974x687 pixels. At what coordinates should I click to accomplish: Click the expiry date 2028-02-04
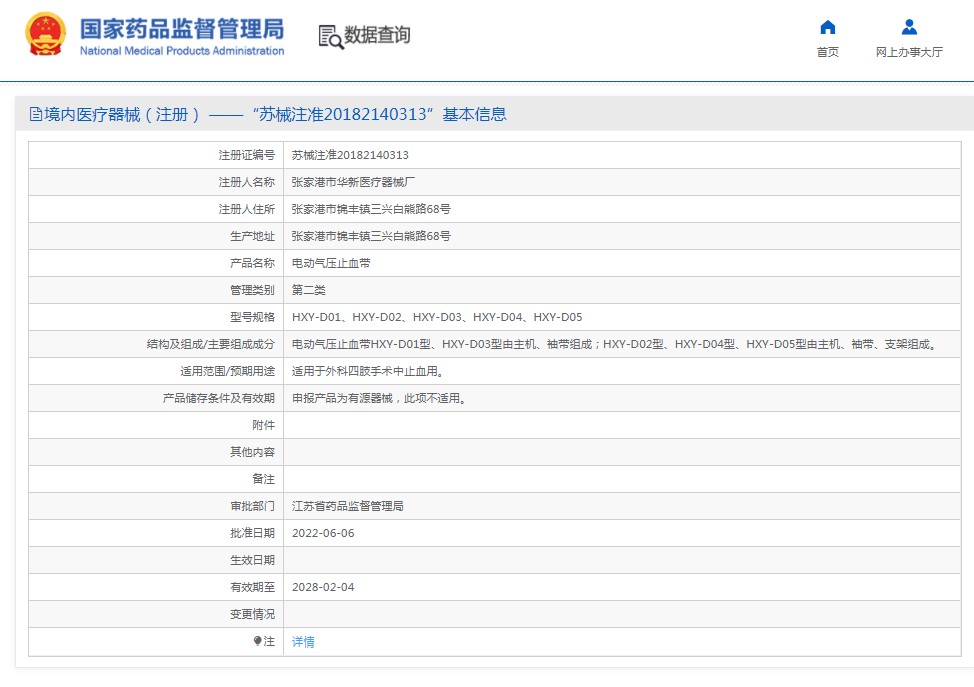(323, 587)
